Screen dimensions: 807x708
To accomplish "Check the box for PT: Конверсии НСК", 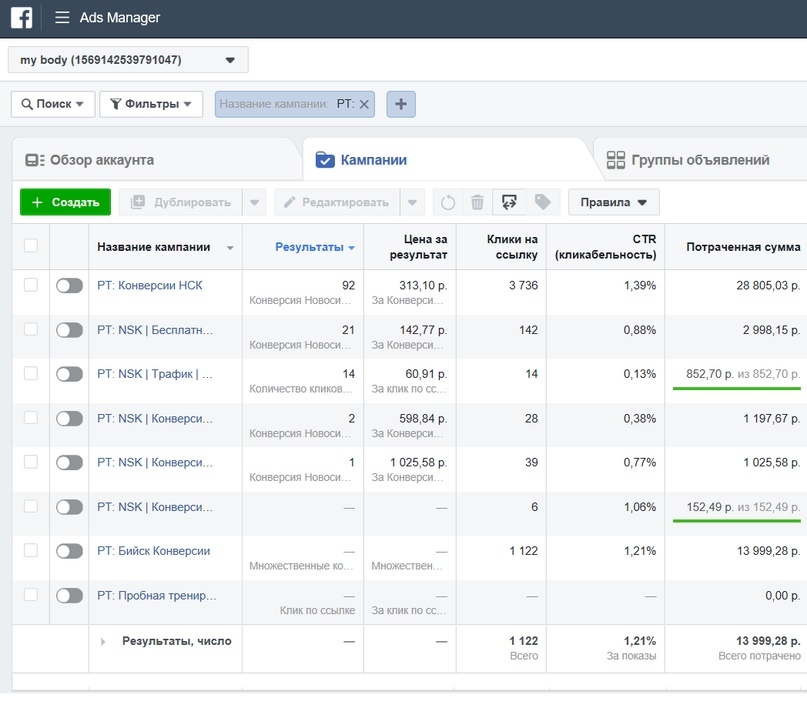I will pos(31,285).
